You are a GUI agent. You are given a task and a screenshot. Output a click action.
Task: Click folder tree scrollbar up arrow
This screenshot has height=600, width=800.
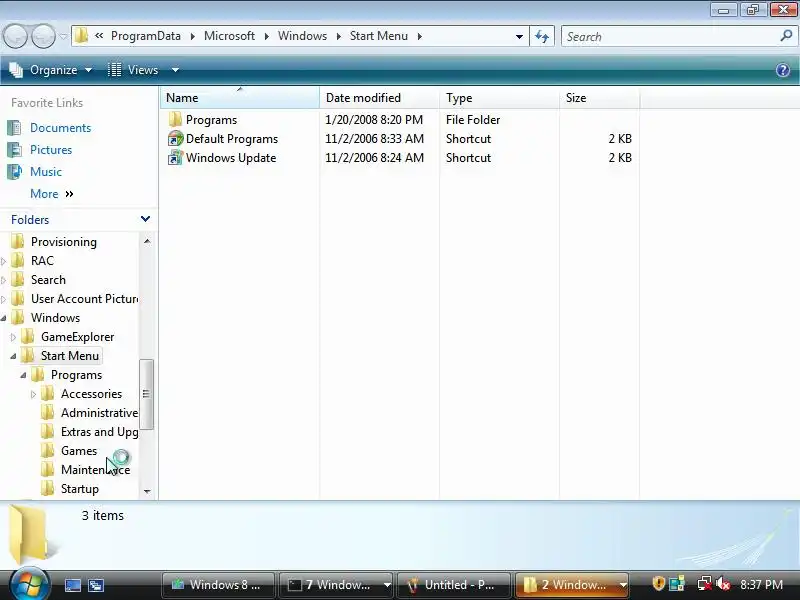pos(147,241)
